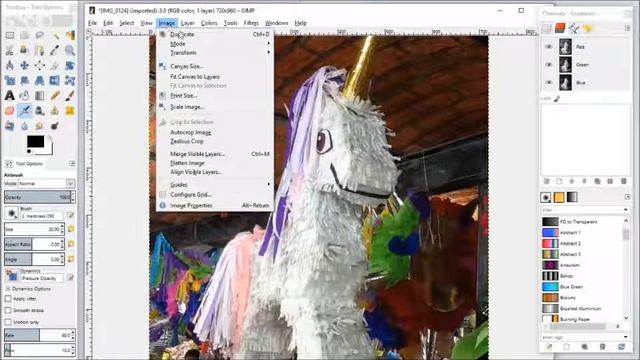Select the Eraser tool

[9, 111]
